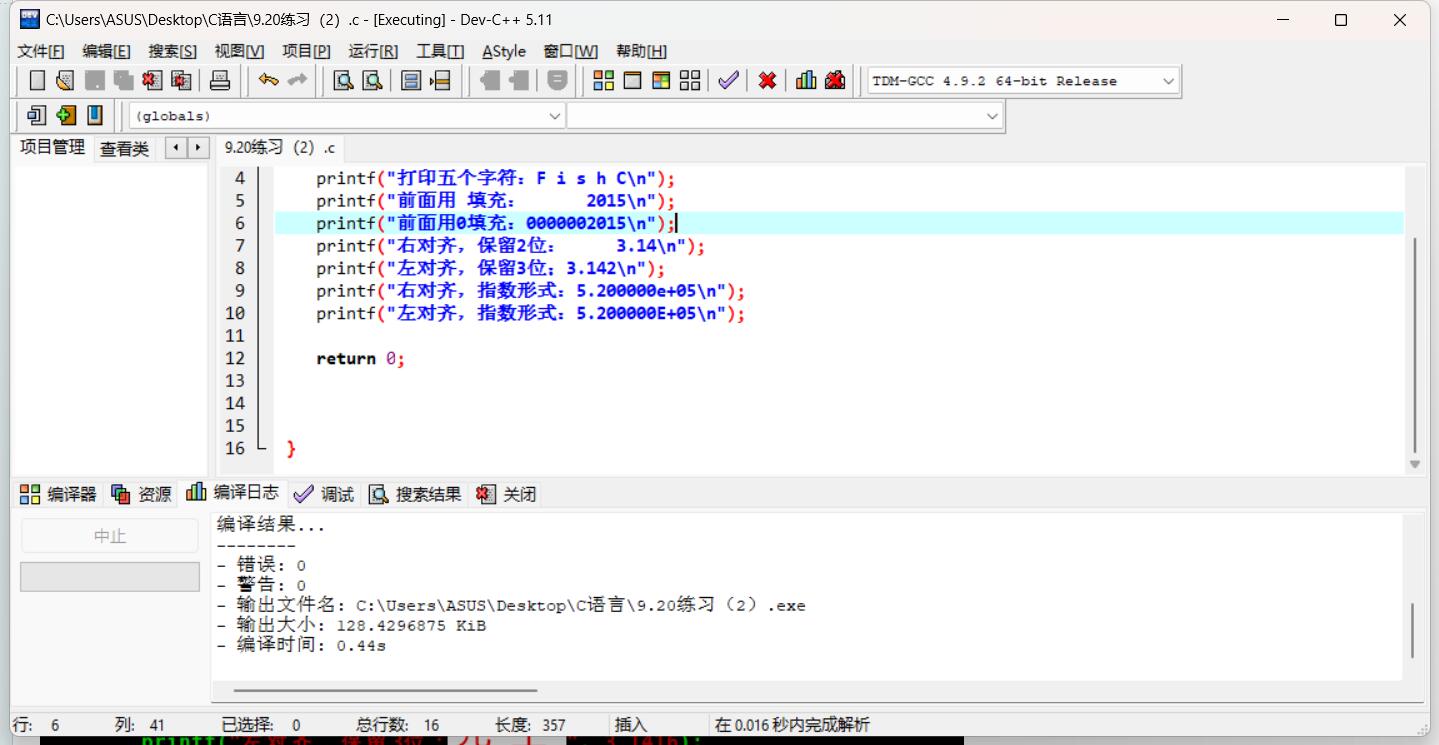Click the Open file toolbar icon
The height and width of the screenshot is (745, 1439).
pos(66,81)
